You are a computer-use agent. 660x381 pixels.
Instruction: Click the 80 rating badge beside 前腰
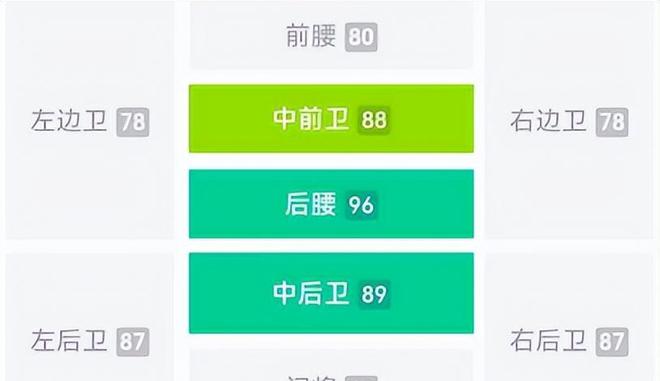coord(361,37)
